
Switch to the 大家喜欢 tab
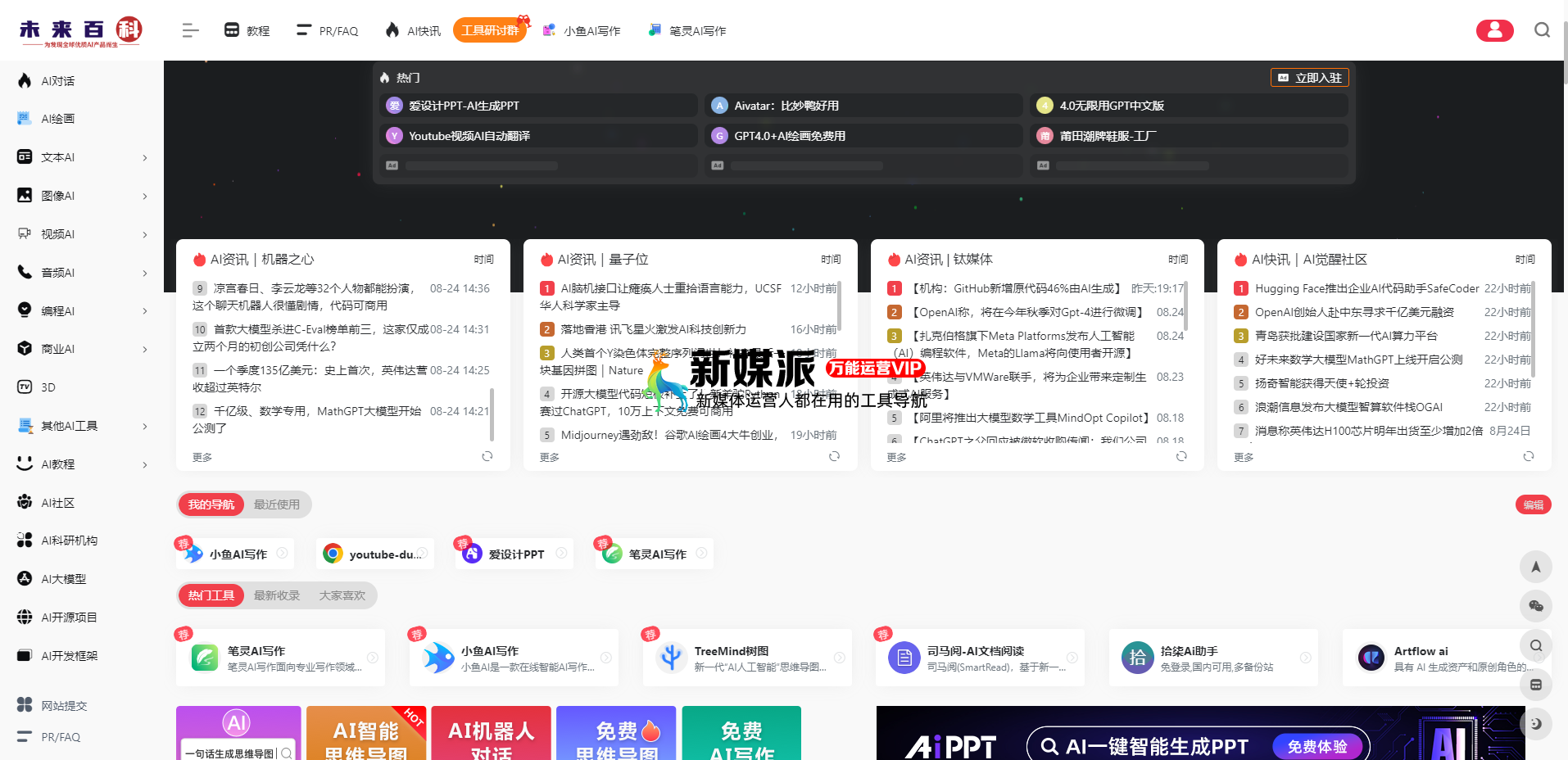pos(342,595)
